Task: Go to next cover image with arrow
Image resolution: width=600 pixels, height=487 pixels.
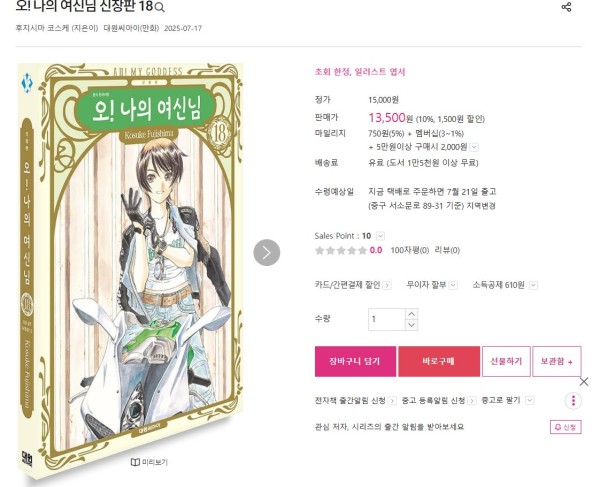Action: coord(267,252)
